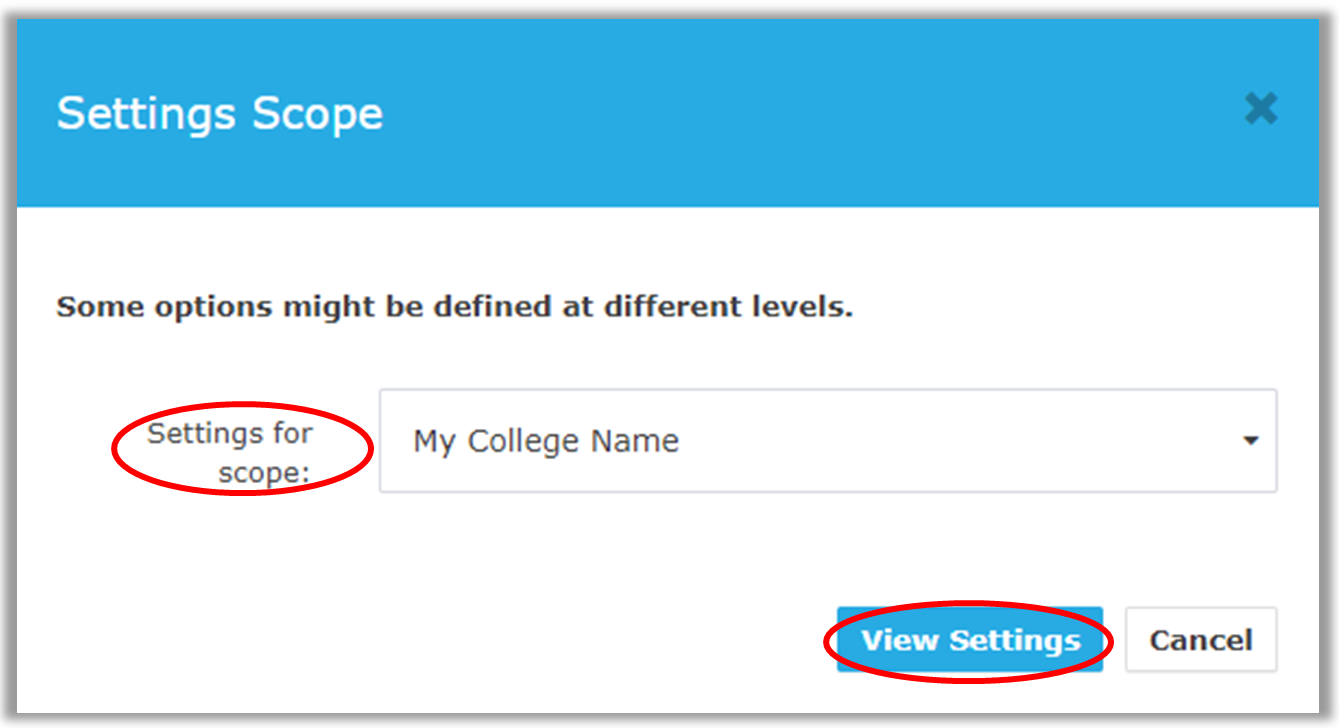The width and height of the screenshot is (1339, 728).
Task: Select the My College Name text
Action: (546, 441)
